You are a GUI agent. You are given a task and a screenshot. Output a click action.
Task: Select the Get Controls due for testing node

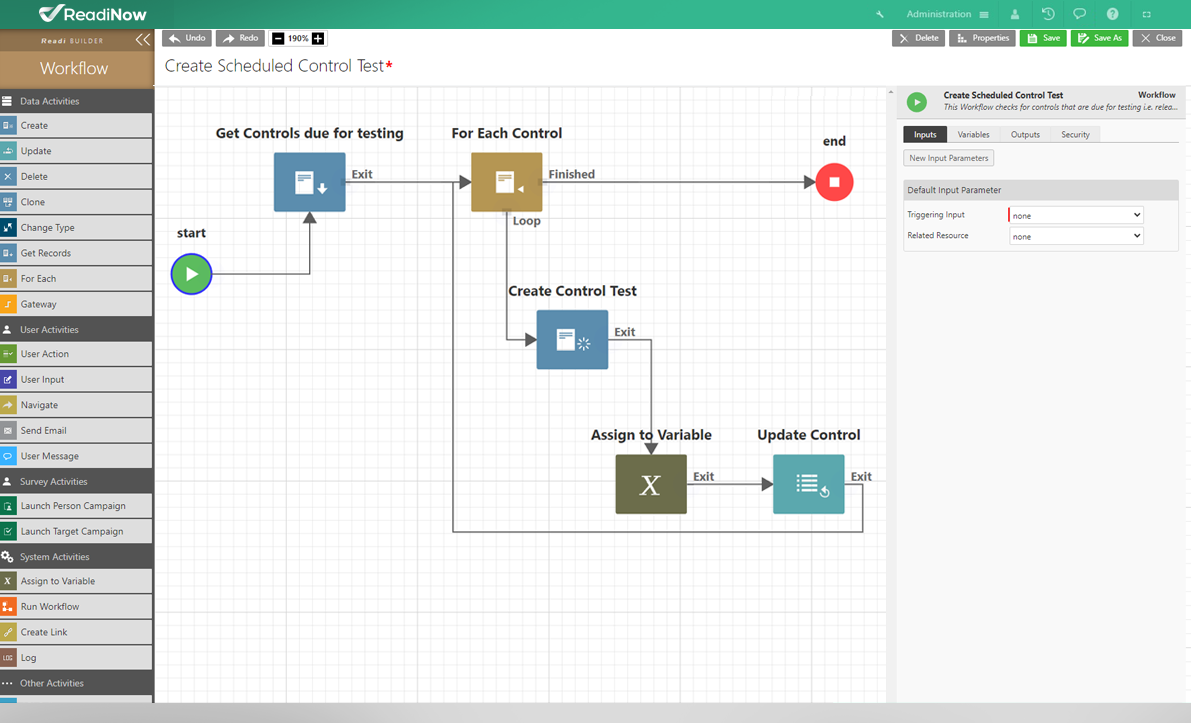pyautogui.click(x=310, y=182)
